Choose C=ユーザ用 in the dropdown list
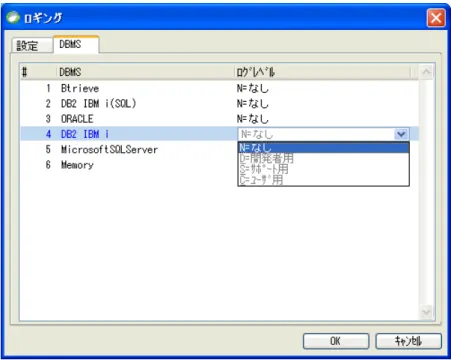The width and height of the screenshot is (451, 360). pyautogui.click(x=323, y=180)
